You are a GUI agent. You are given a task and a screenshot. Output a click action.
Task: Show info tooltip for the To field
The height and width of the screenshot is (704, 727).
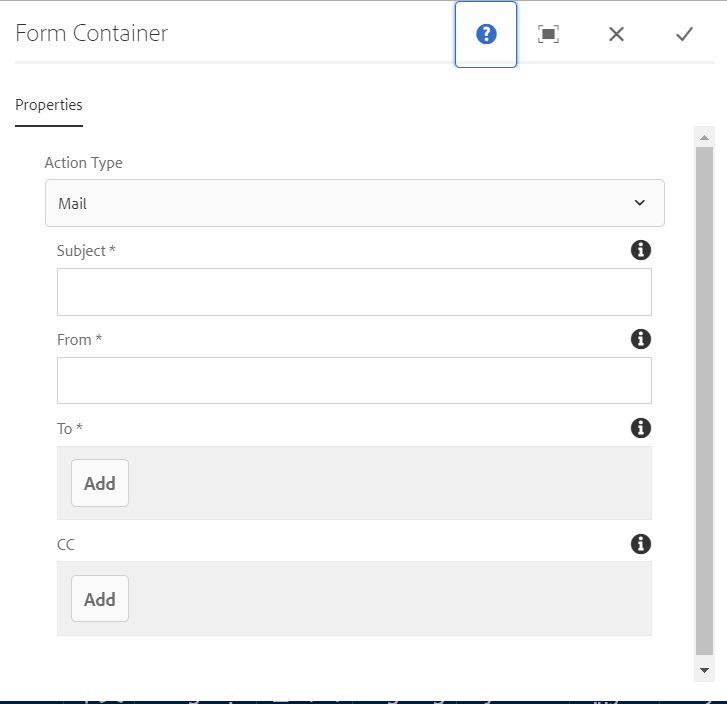(641, 428)
